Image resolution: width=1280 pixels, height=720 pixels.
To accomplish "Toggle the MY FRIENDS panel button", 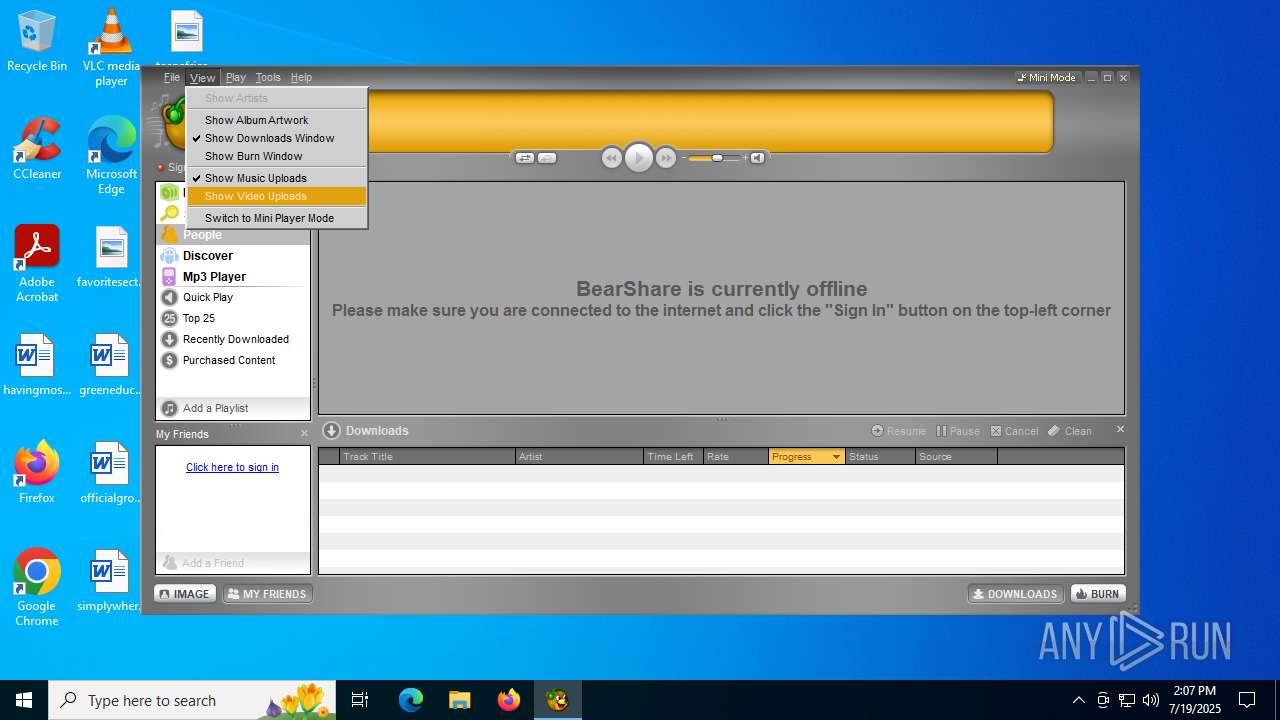I will tap(267, 594).
